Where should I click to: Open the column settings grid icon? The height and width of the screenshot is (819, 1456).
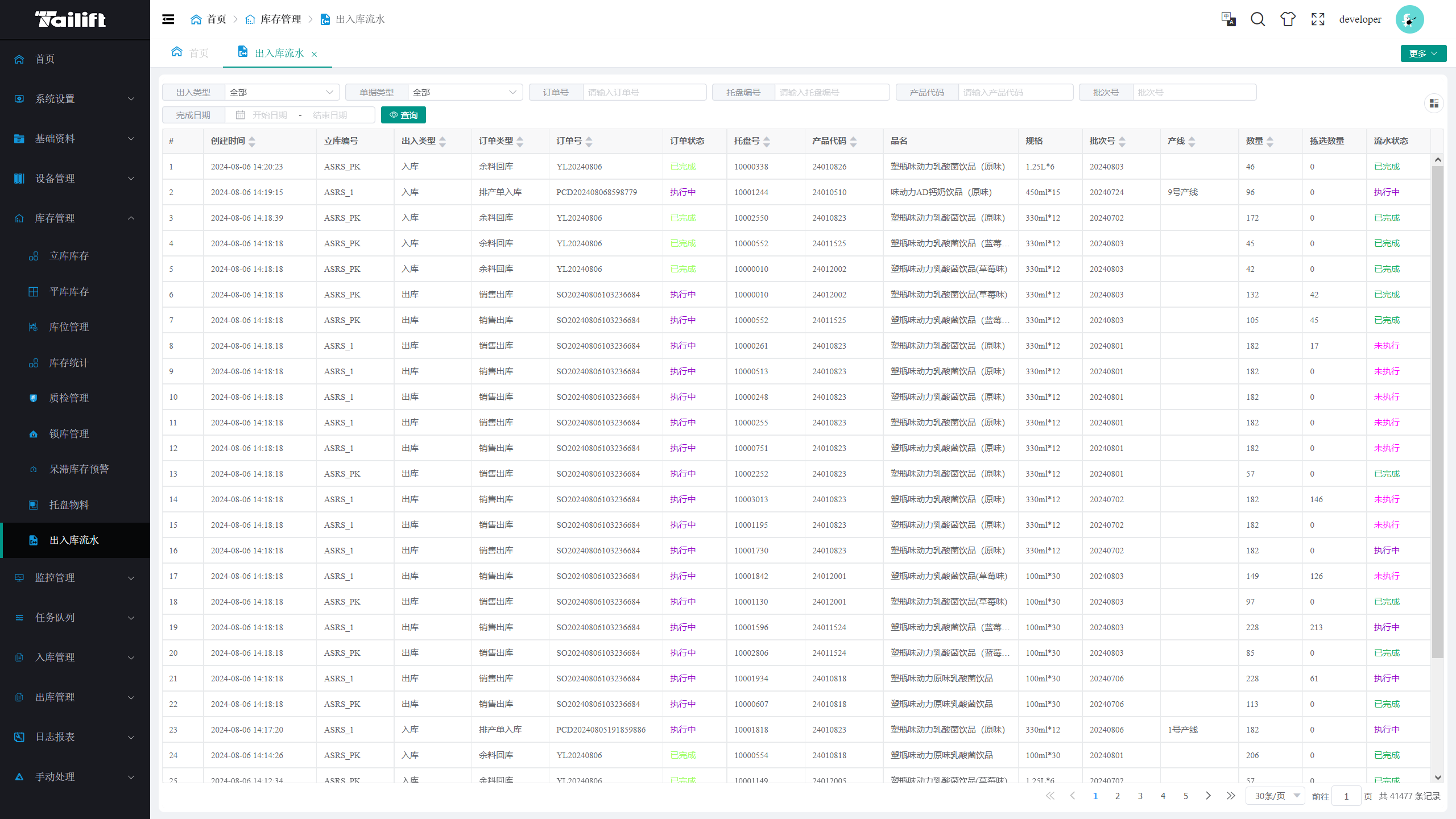[1434, 103]
